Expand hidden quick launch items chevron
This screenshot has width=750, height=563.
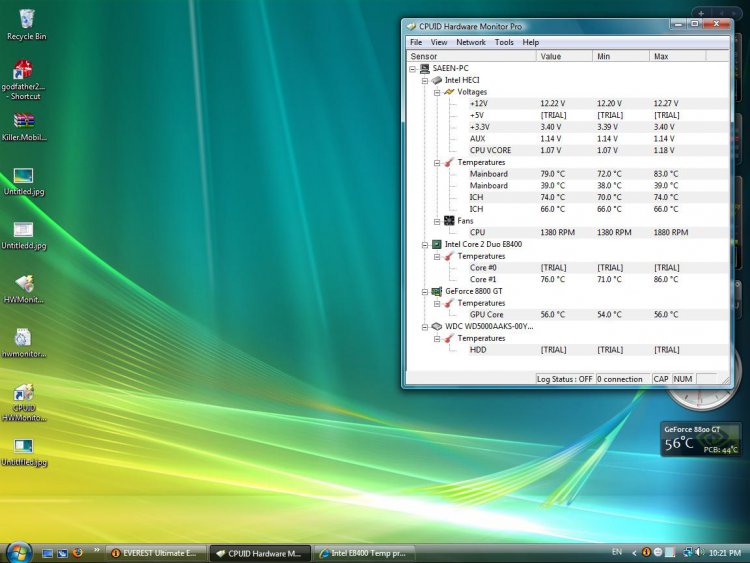coord(97,550)
